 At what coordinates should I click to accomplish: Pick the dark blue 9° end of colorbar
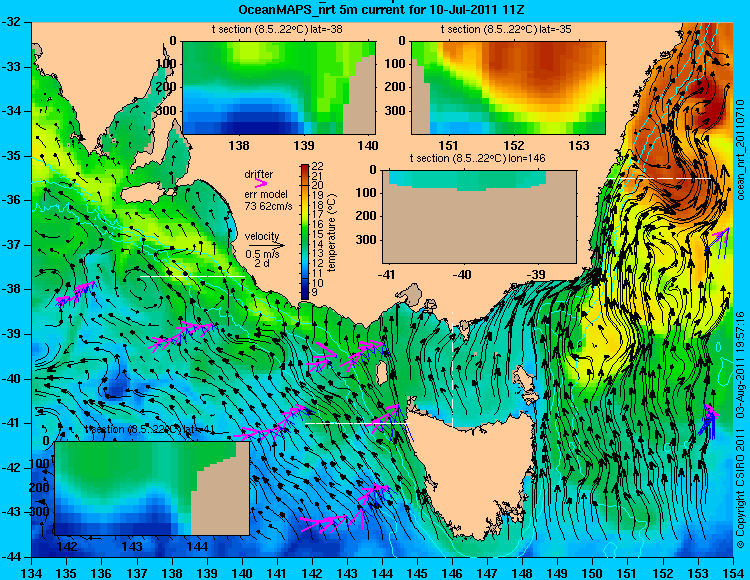[305, 294]
